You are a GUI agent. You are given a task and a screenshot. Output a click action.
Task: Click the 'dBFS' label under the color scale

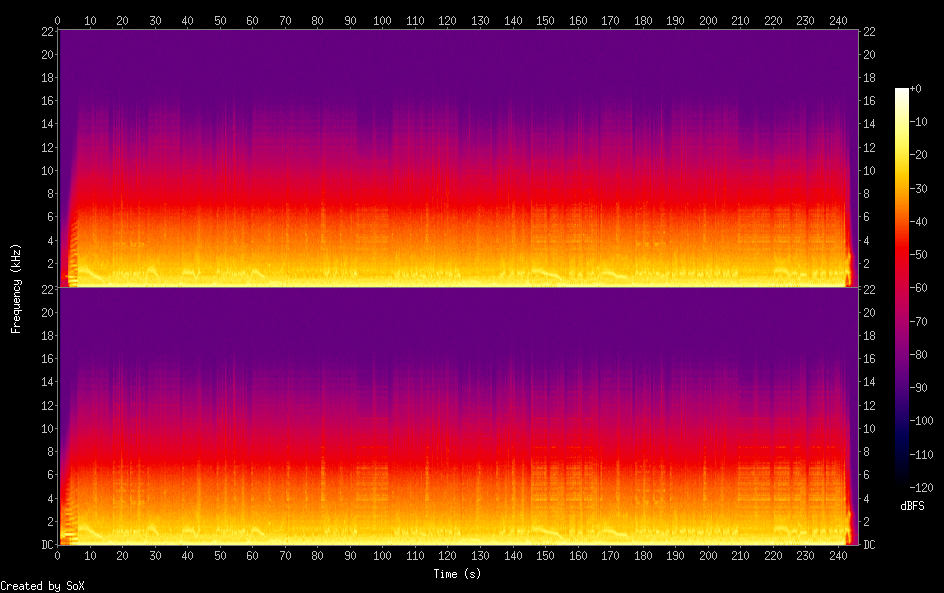[x=912, y=506]
